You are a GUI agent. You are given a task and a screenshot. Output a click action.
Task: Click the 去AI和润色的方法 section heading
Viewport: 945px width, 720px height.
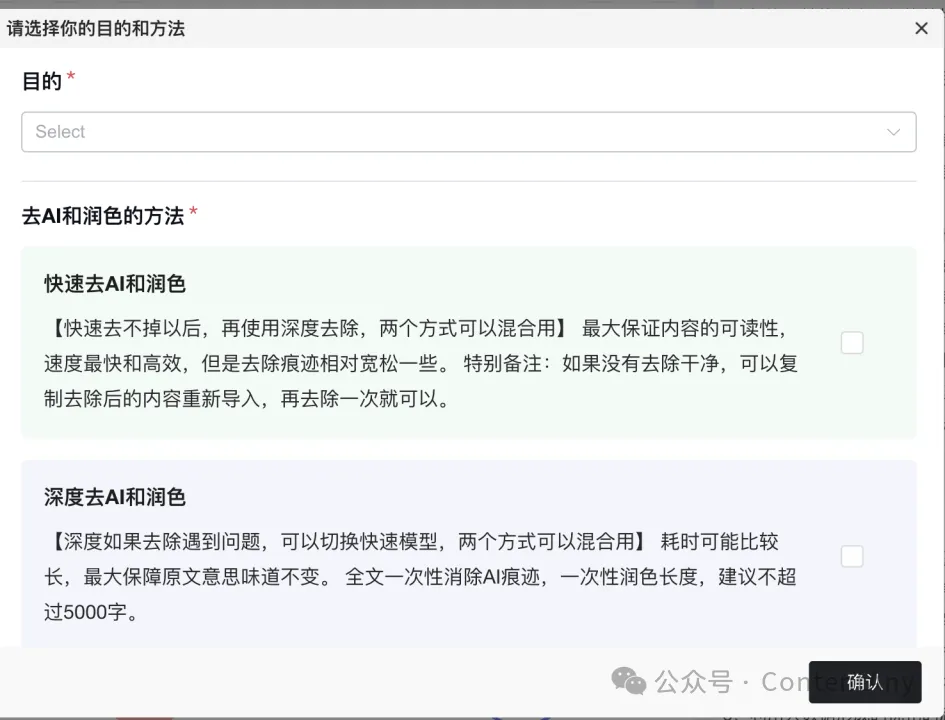click(103, 214)
